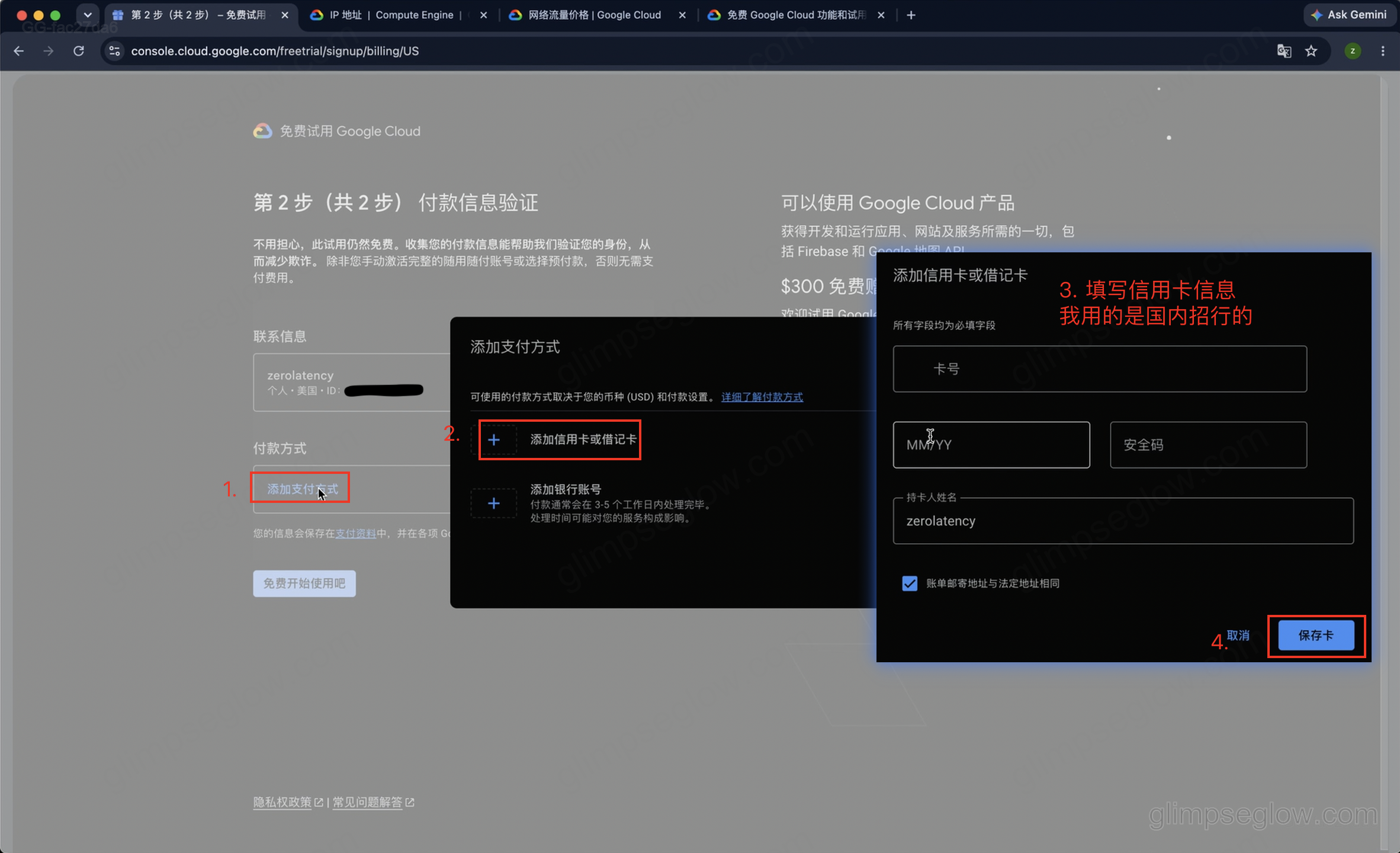Reload the billing signup page
The image size is (1400, 853).
pyautogui.click(x=79, y=51)
